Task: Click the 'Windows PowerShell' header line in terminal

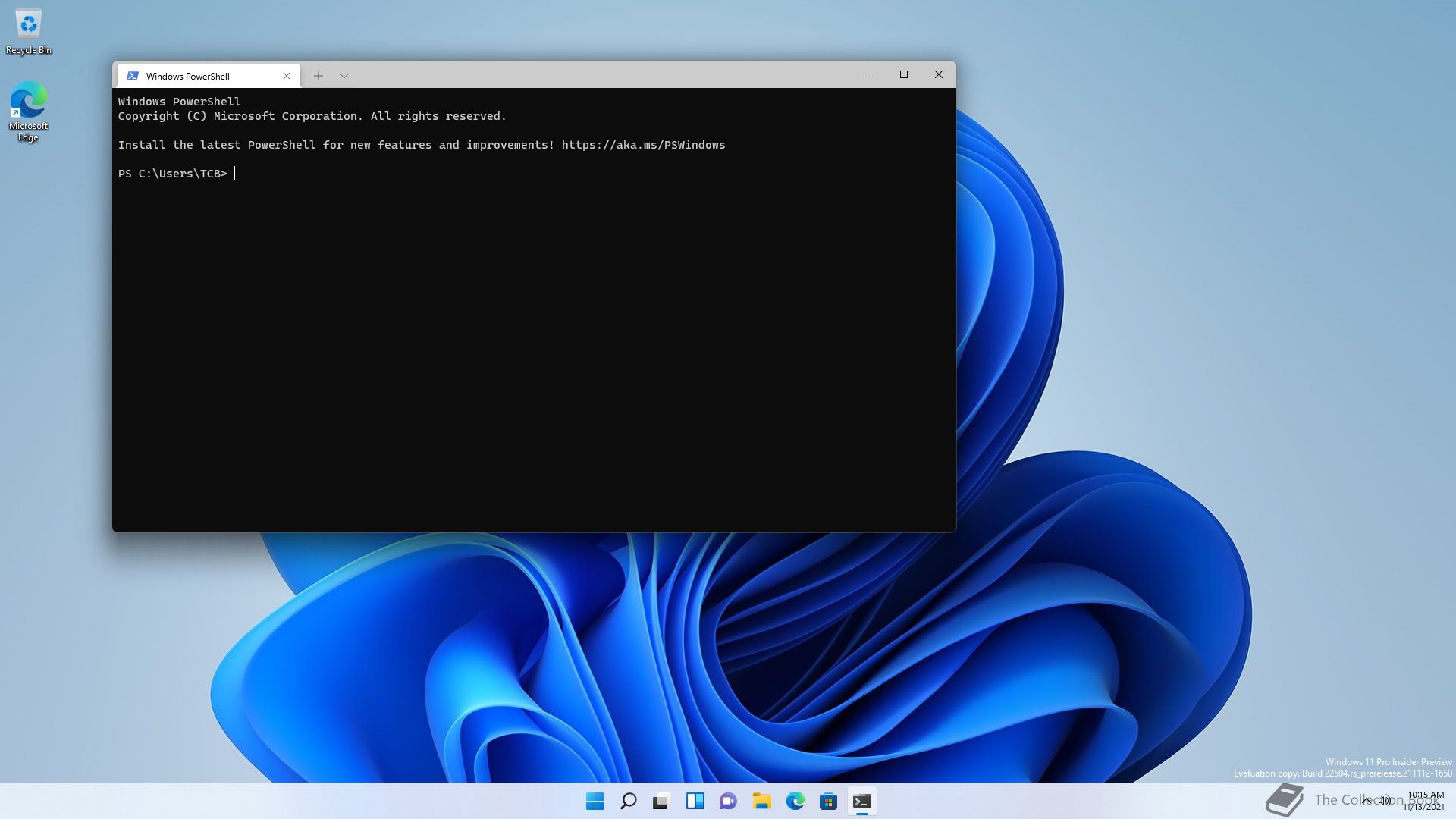Action: 179,102
